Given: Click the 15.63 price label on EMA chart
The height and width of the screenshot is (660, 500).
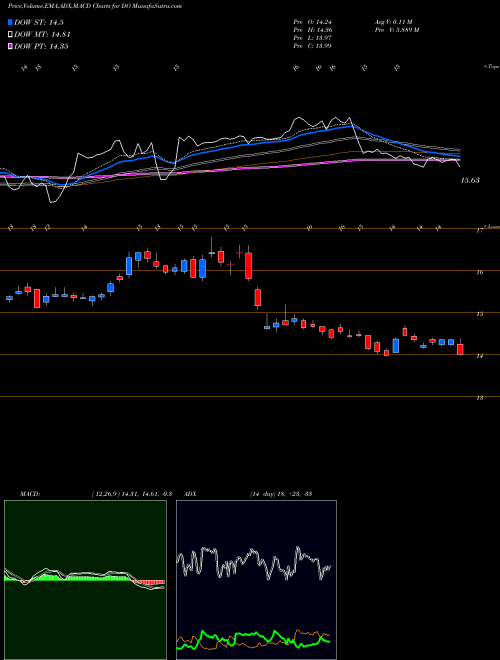Looking at the screenshot, I should pos(470,180).
